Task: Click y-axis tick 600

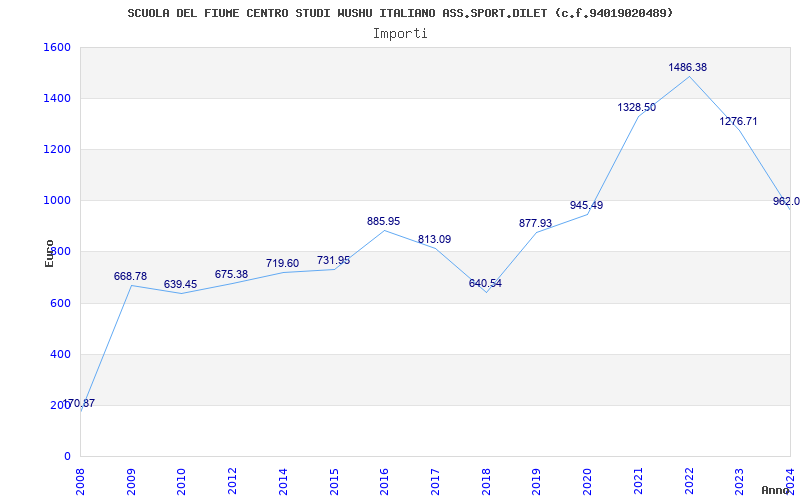Action: [60, 303]
